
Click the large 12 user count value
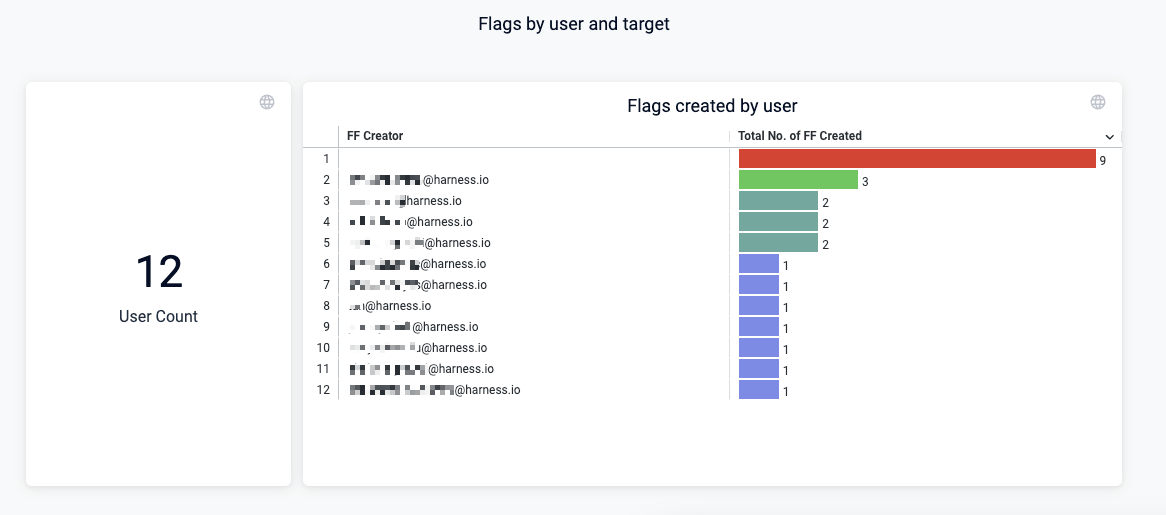point(158,272)
